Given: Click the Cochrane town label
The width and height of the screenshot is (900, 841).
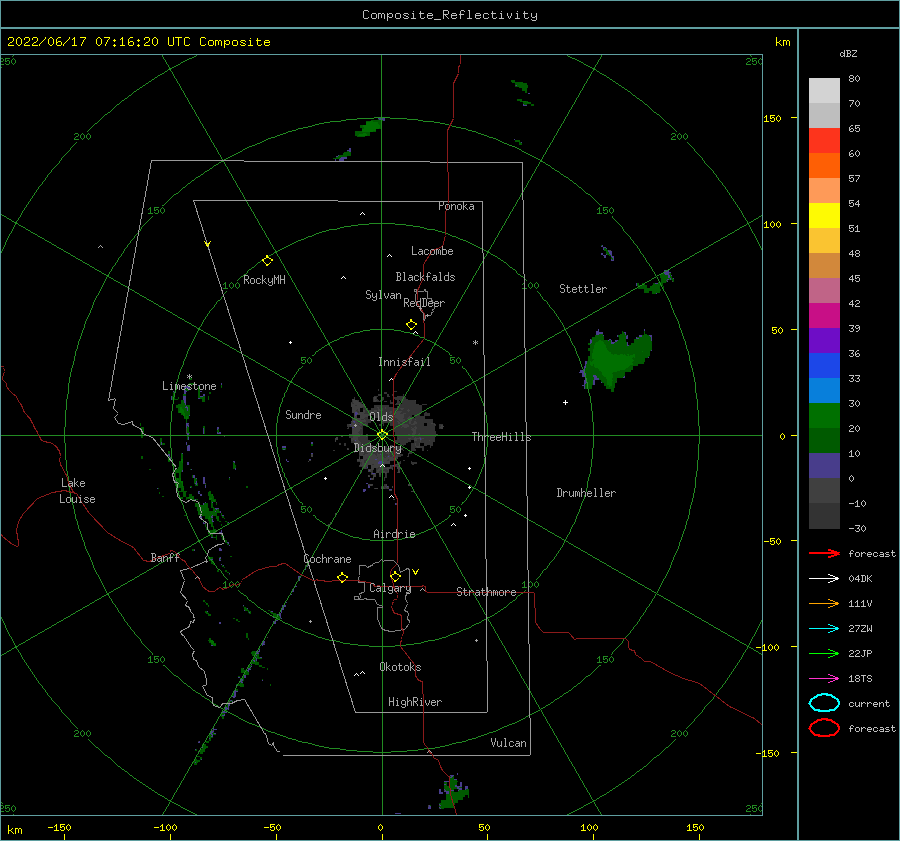Looking at the screenshot, I should click(x=327, y=559).
